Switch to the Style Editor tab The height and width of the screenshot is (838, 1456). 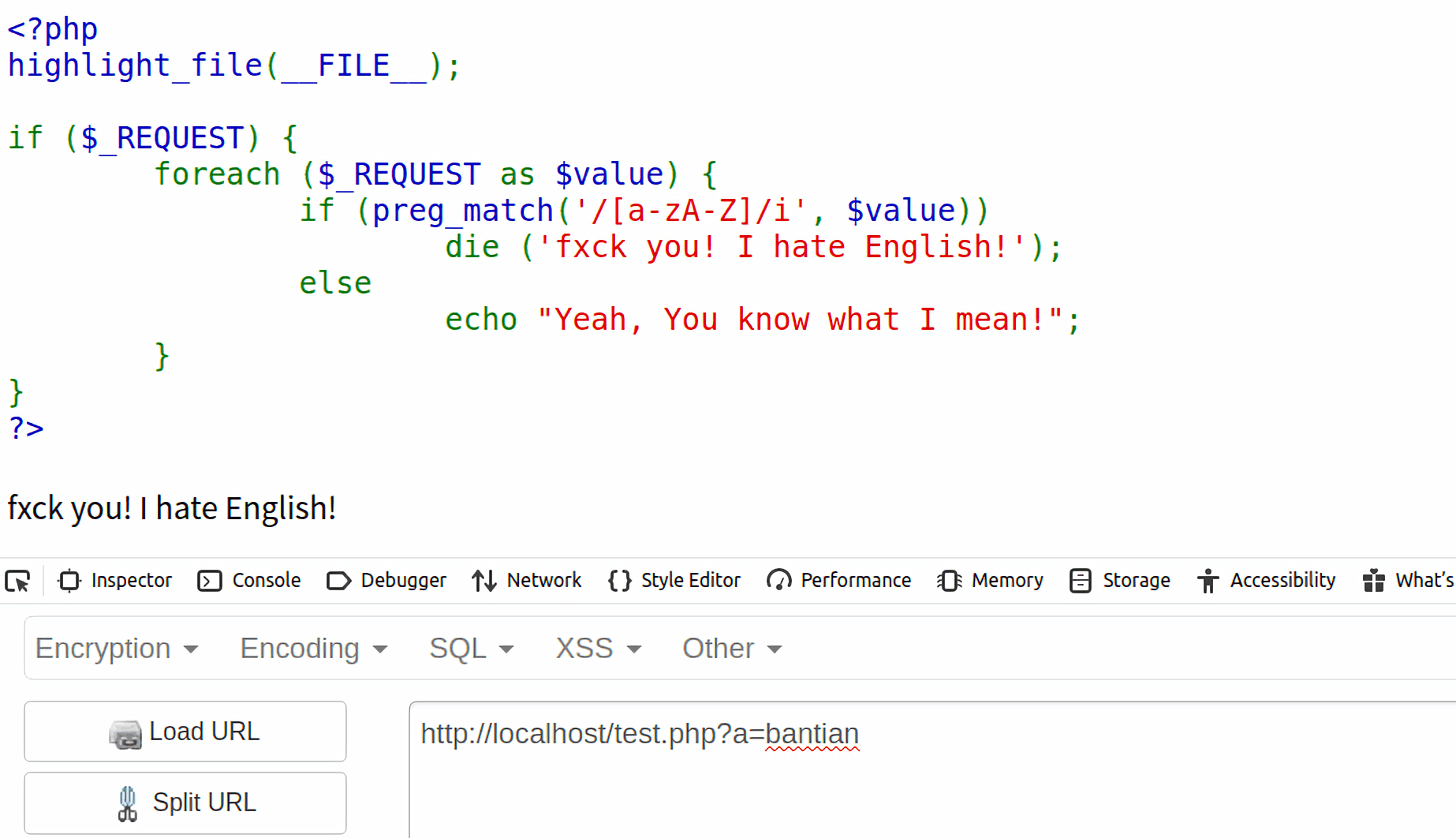pos(674,581)
